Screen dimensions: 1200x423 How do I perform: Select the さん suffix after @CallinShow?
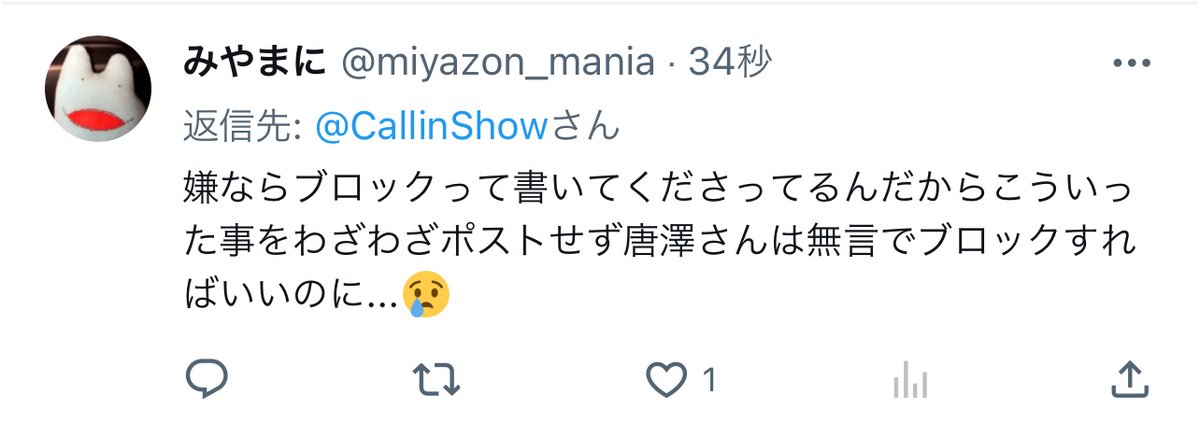click(x=587, y=127)
